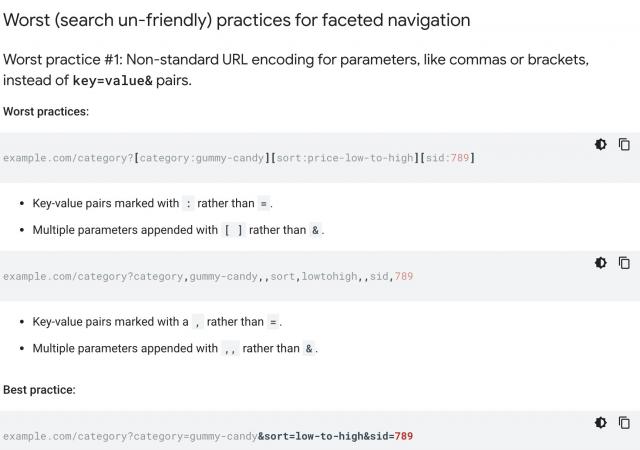Click the double-comma inline code chip

pyautogui.click(x=230, y=348)
